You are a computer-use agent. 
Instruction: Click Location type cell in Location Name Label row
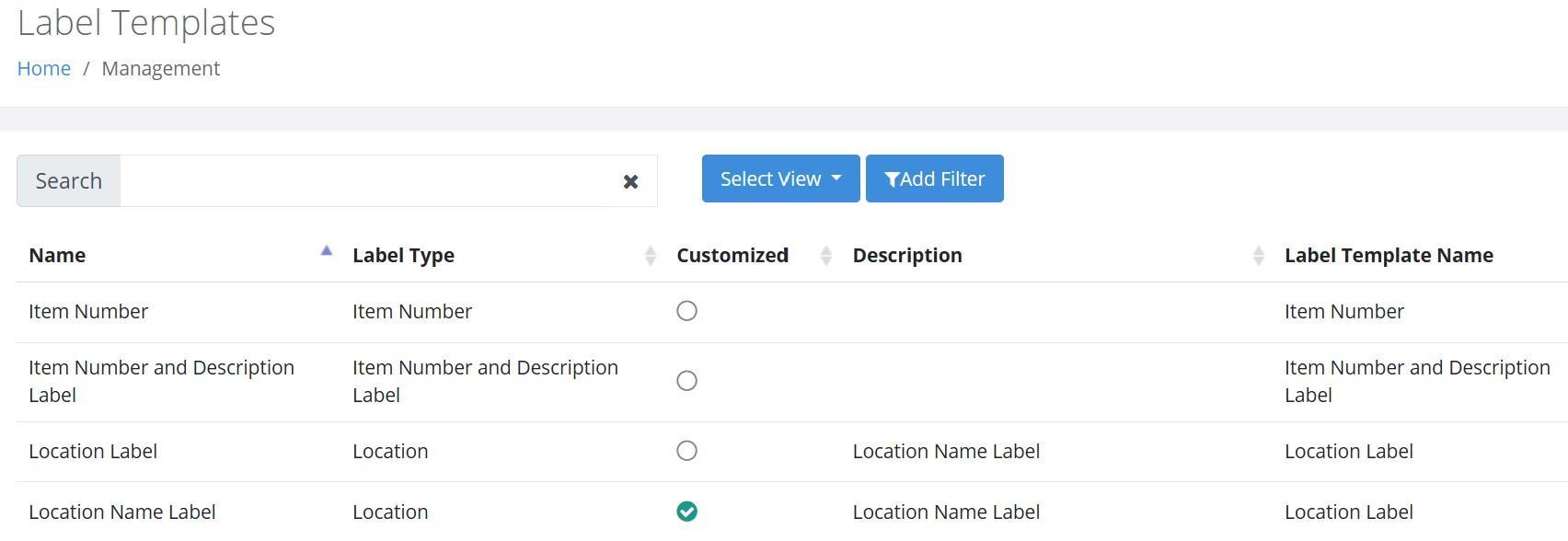pyautogui.click(x=390, y=512)
